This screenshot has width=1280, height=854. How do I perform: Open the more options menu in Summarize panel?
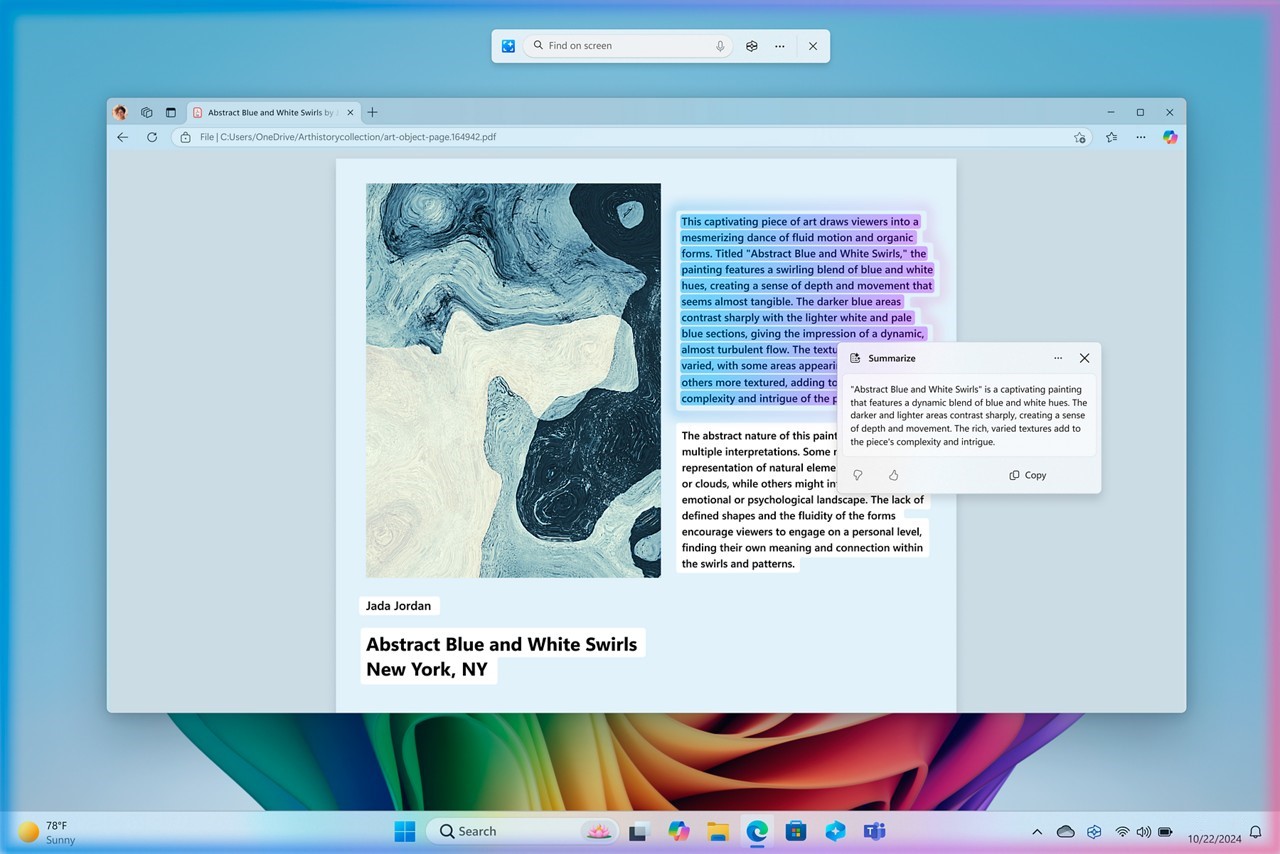pos(1058,358)
